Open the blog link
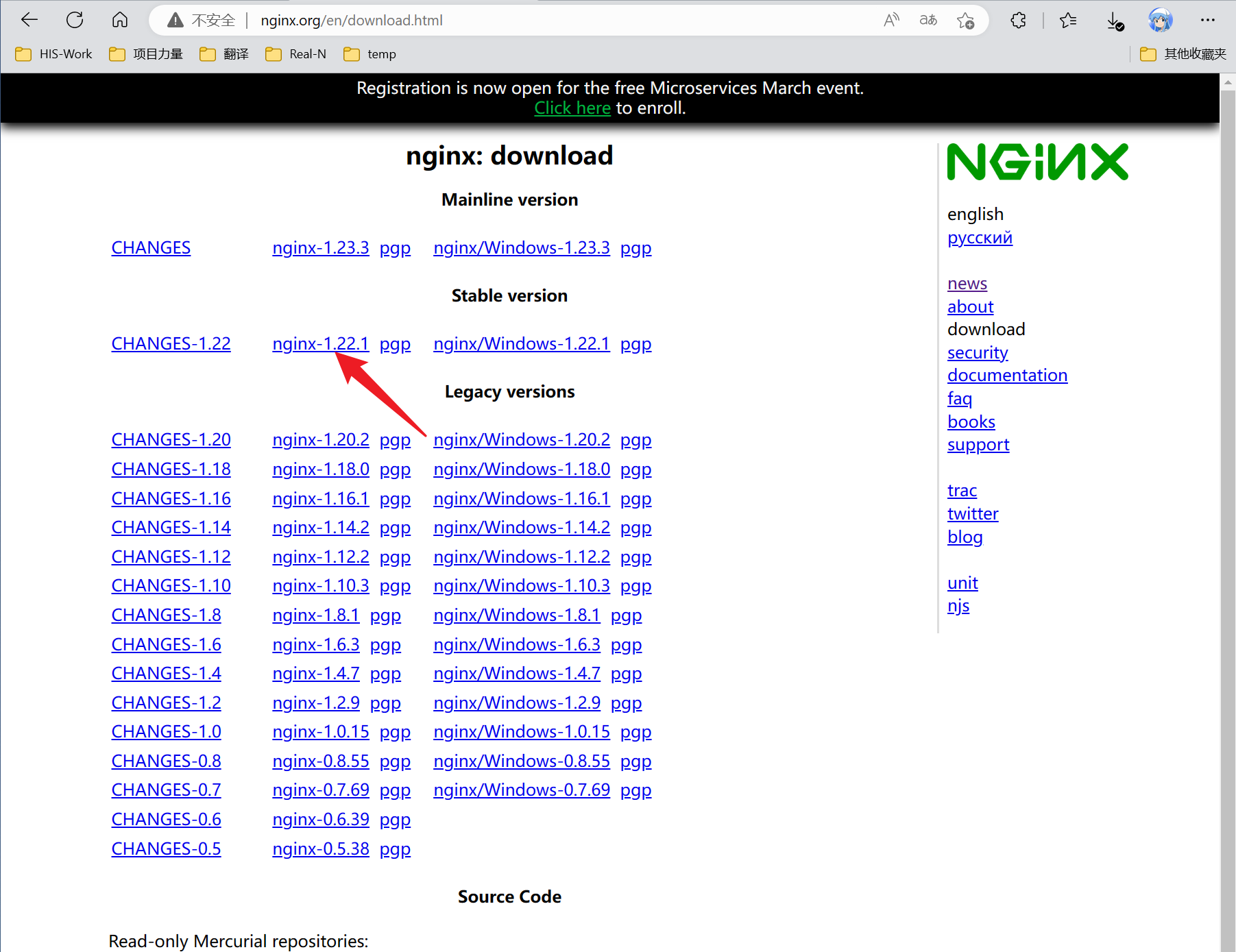Viewport: 1236px width, 952px height. [965, 537]
